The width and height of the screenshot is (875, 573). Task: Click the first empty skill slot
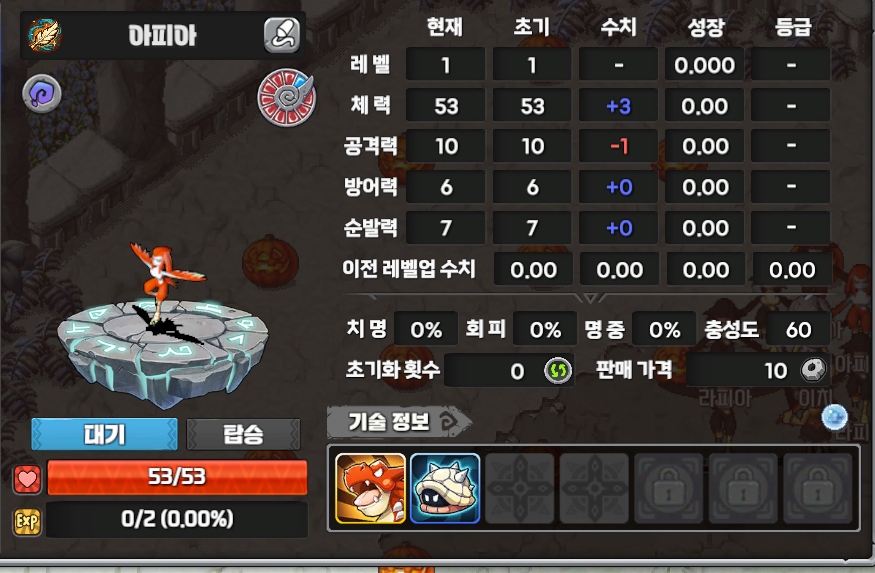click(520, 488)
